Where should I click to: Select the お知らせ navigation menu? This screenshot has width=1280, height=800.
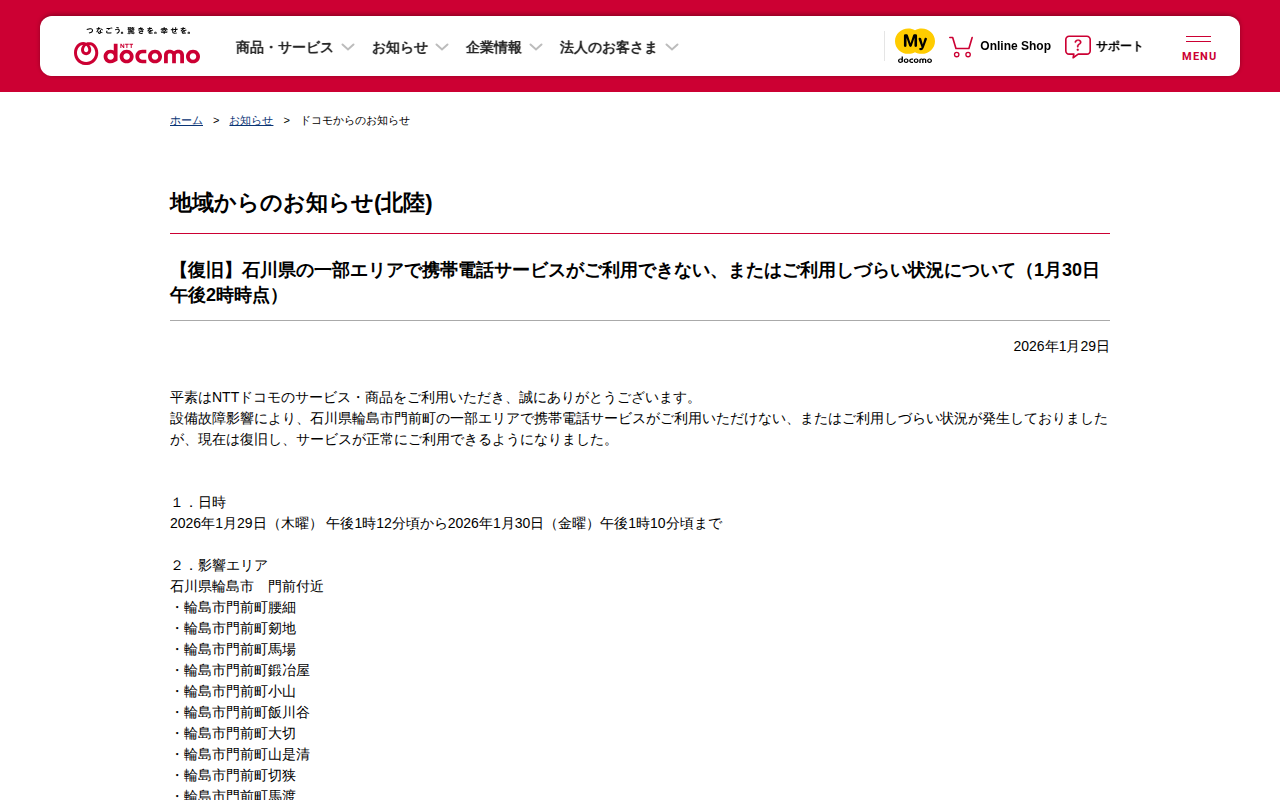400,47
